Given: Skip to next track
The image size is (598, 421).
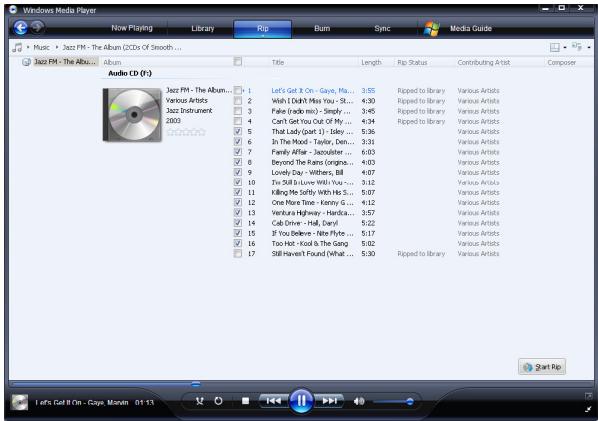Looking at the screenshot, I should tap(330, 401).
